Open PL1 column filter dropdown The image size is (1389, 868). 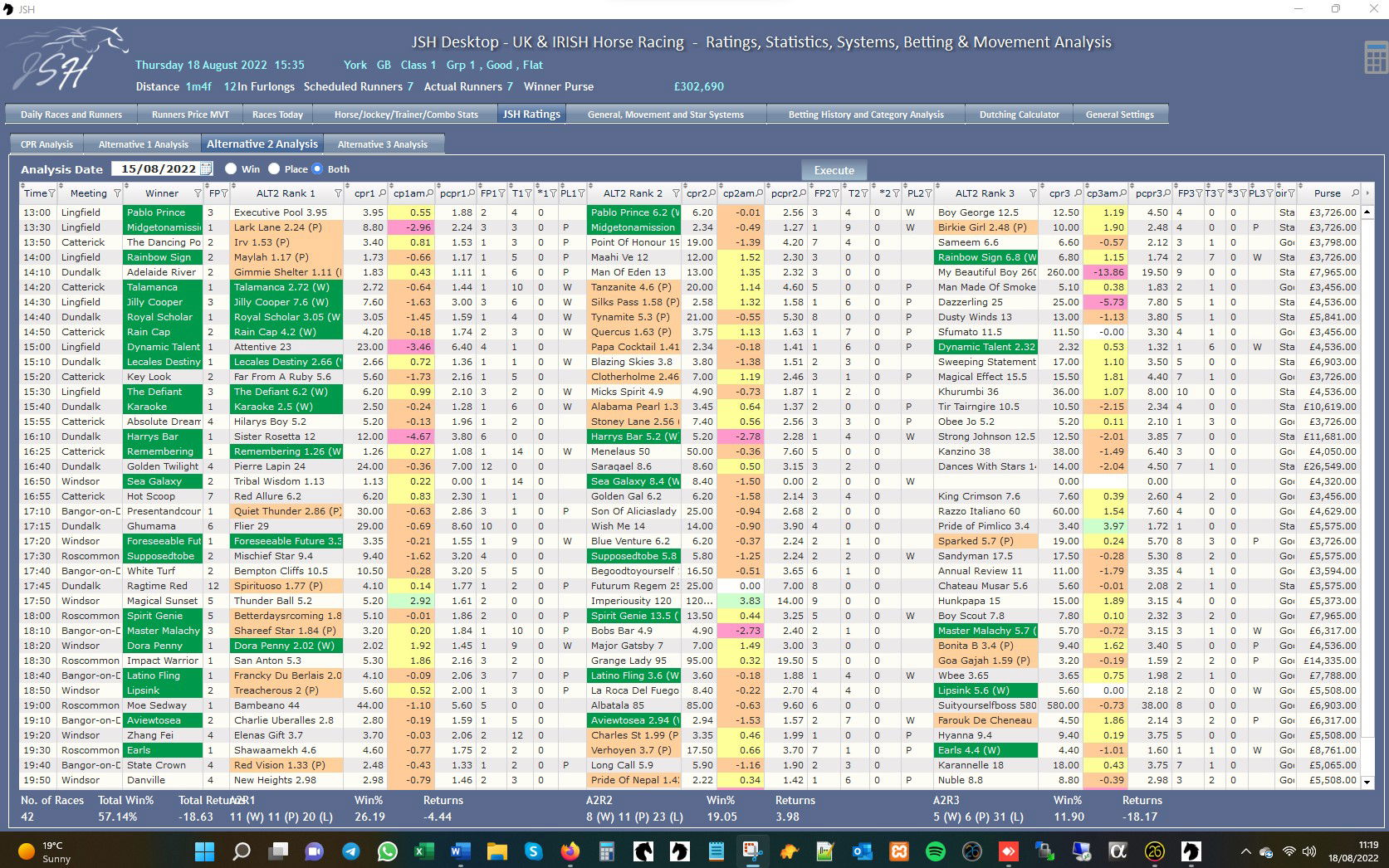tap(580, 193)
